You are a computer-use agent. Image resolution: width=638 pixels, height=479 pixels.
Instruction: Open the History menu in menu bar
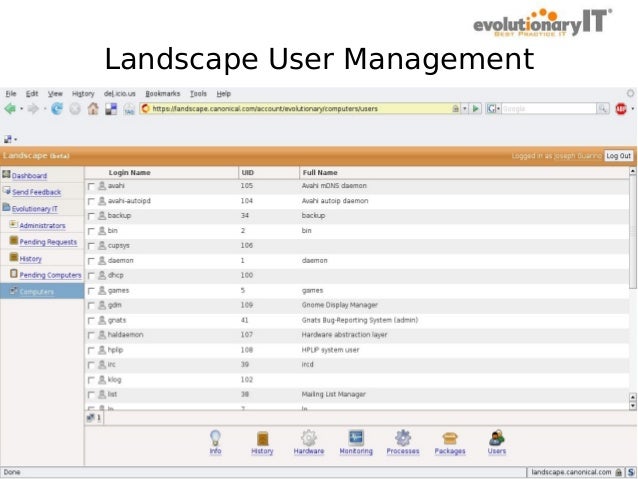(x=83, y=94)
